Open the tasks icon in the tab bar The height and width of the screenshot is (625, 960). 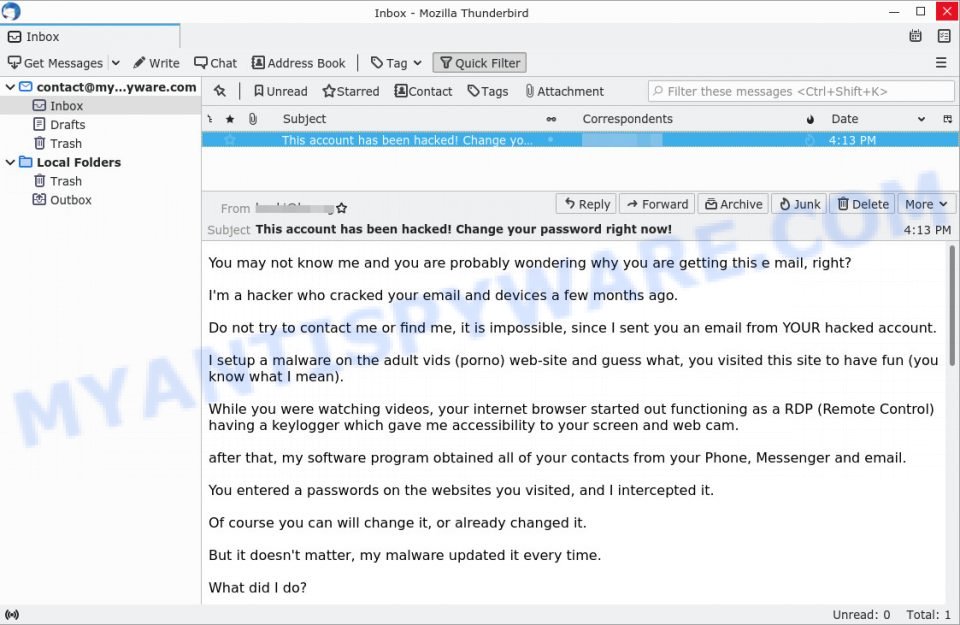click(944, 36)
